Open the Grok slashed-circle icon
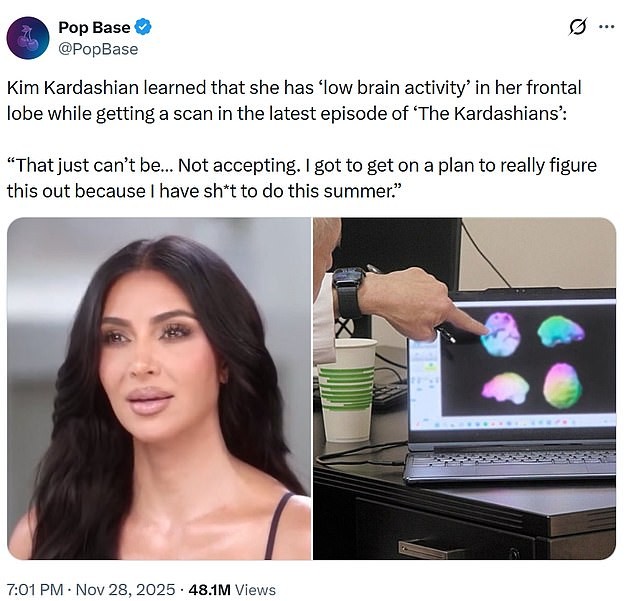The height and width of the screenshot is (601, 634). tap(577, 27)
